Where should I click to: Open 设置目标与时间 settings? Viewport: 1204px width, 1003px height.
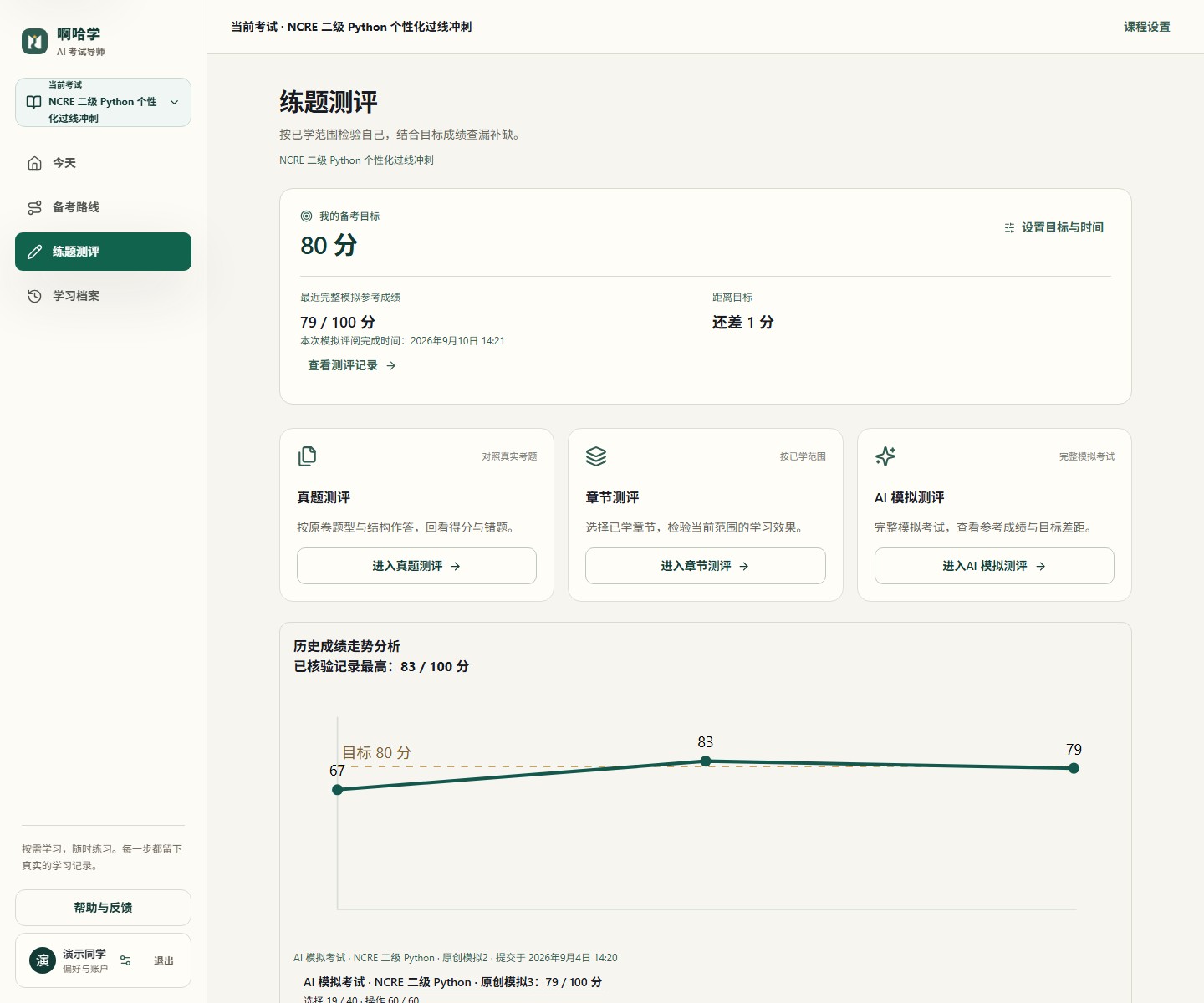[x=1053, y=227]
